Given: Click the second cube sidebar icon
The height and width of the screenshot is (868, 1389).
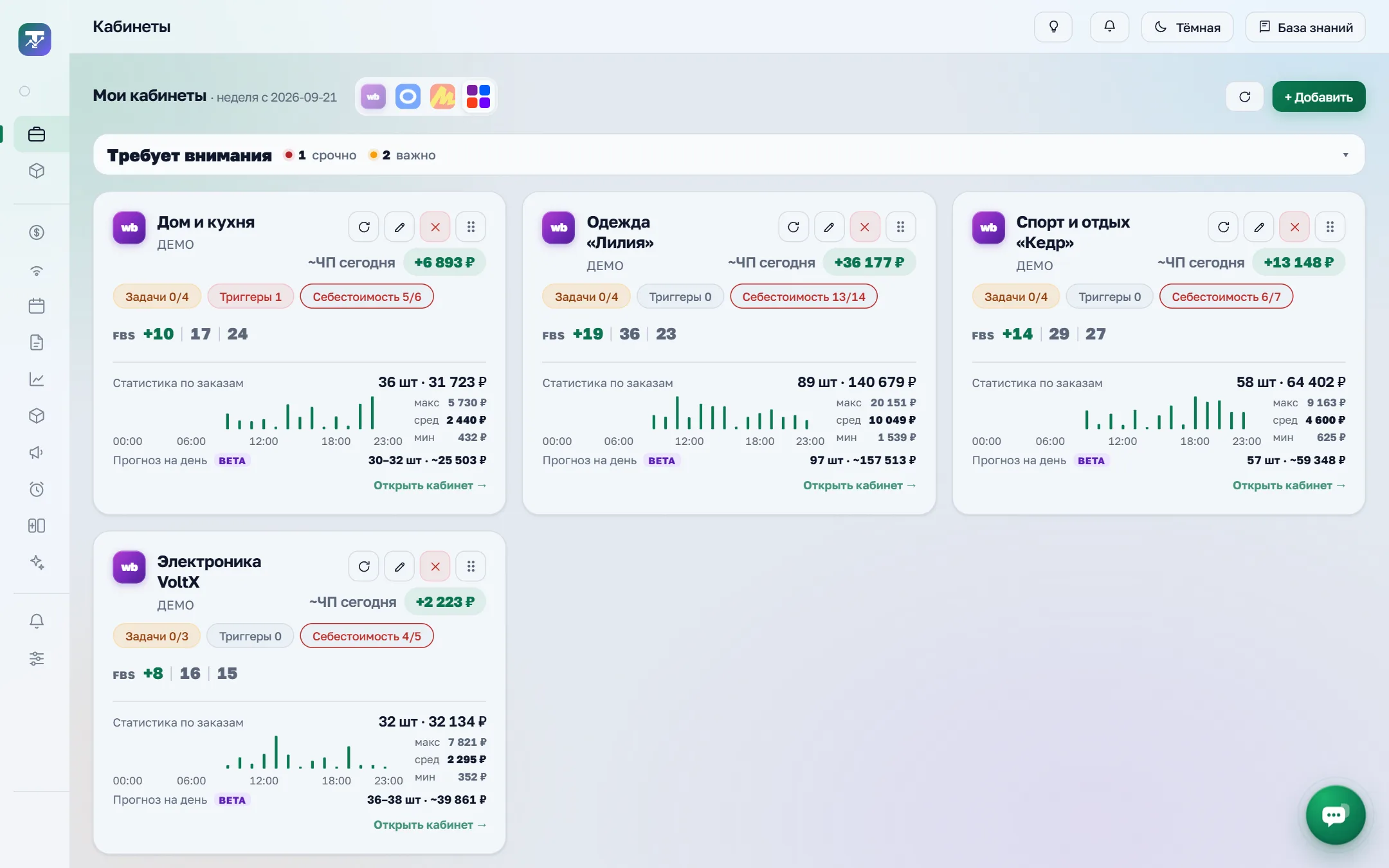Looking at the screenshot, I should coord(37,416).
